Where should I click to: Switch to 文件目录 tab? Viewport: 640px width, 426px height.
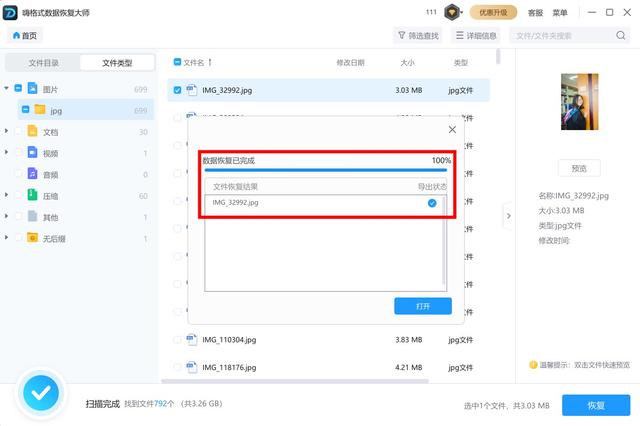pos(43,63)
